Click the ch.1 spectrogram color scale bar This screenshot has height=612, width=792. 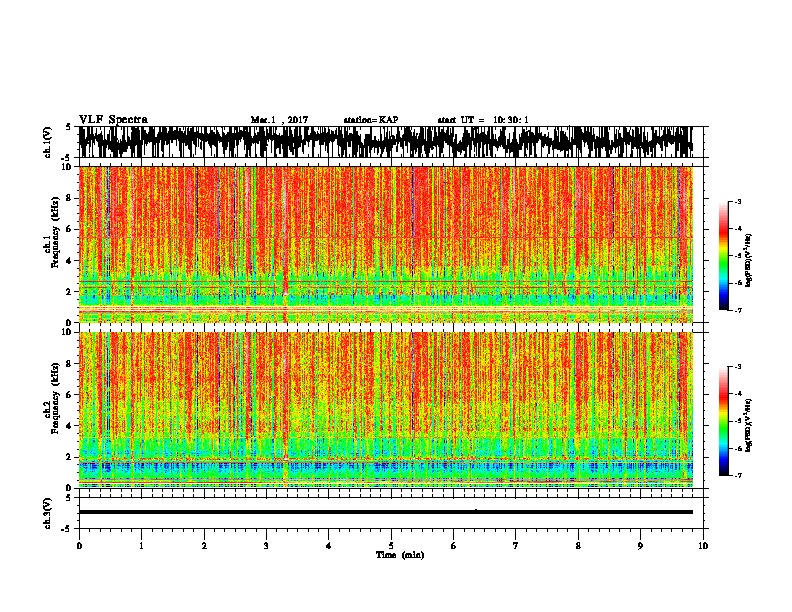724,256
